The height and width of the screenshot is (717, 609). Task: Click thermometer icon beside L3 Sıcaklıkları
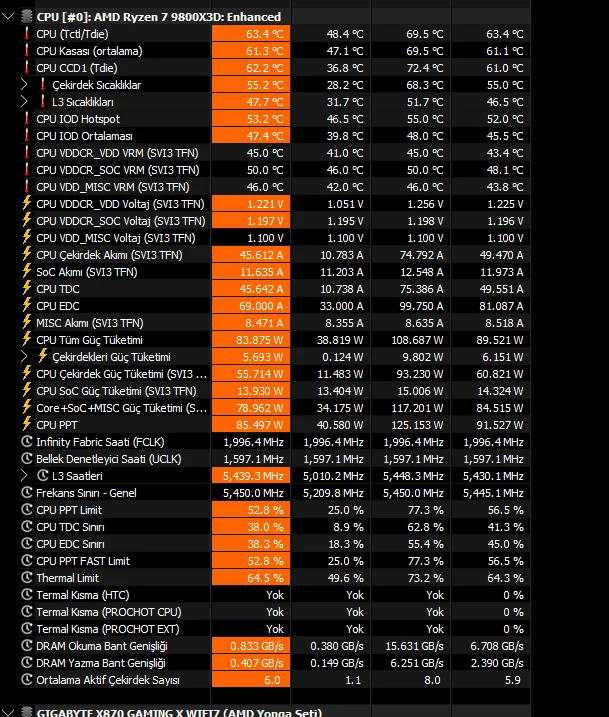click(43, 102)
